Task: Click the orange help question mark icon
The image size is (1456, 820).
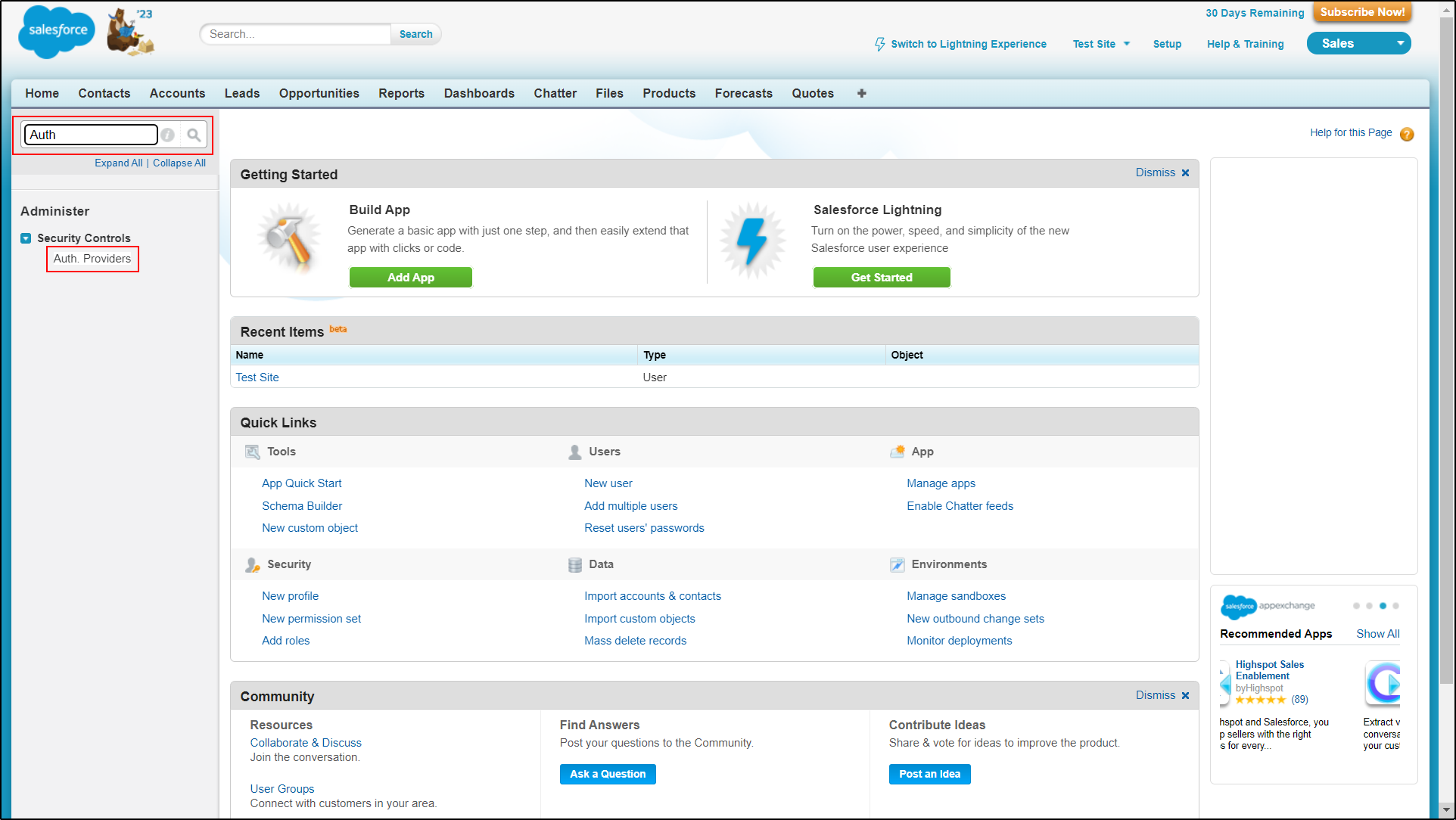Action: click(1407, 134)
